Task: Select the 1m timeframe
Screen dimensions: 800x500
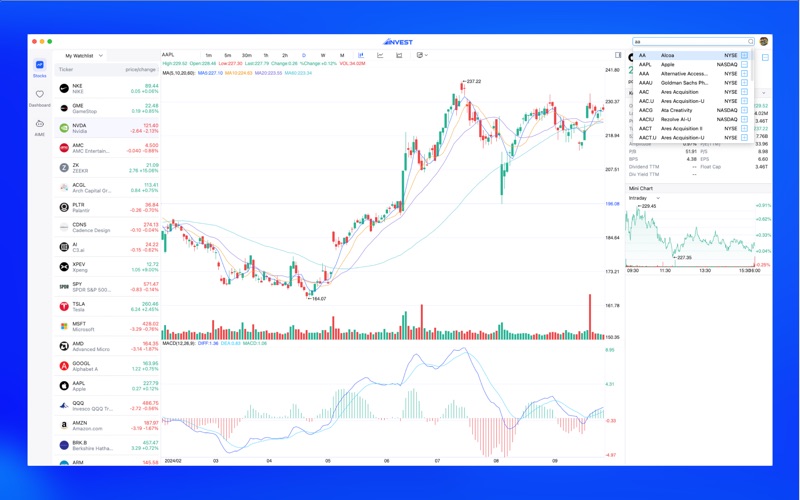Action: (x=209, y=55)
